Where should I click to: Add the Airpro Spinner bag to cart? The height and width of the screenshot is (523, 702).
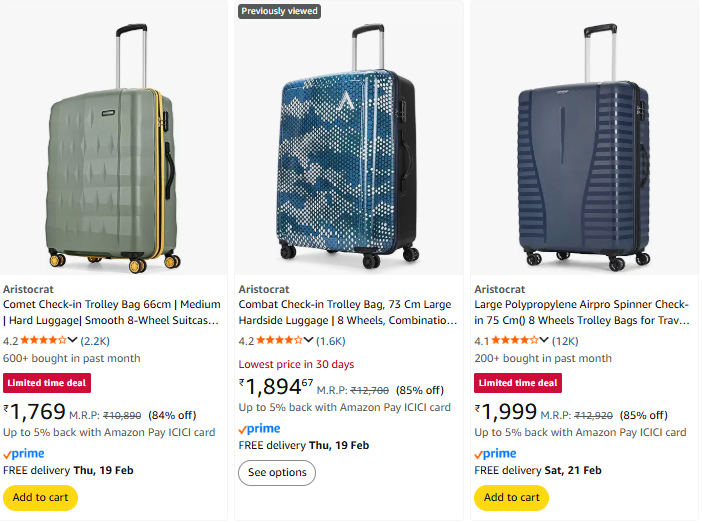pos(512,498)
